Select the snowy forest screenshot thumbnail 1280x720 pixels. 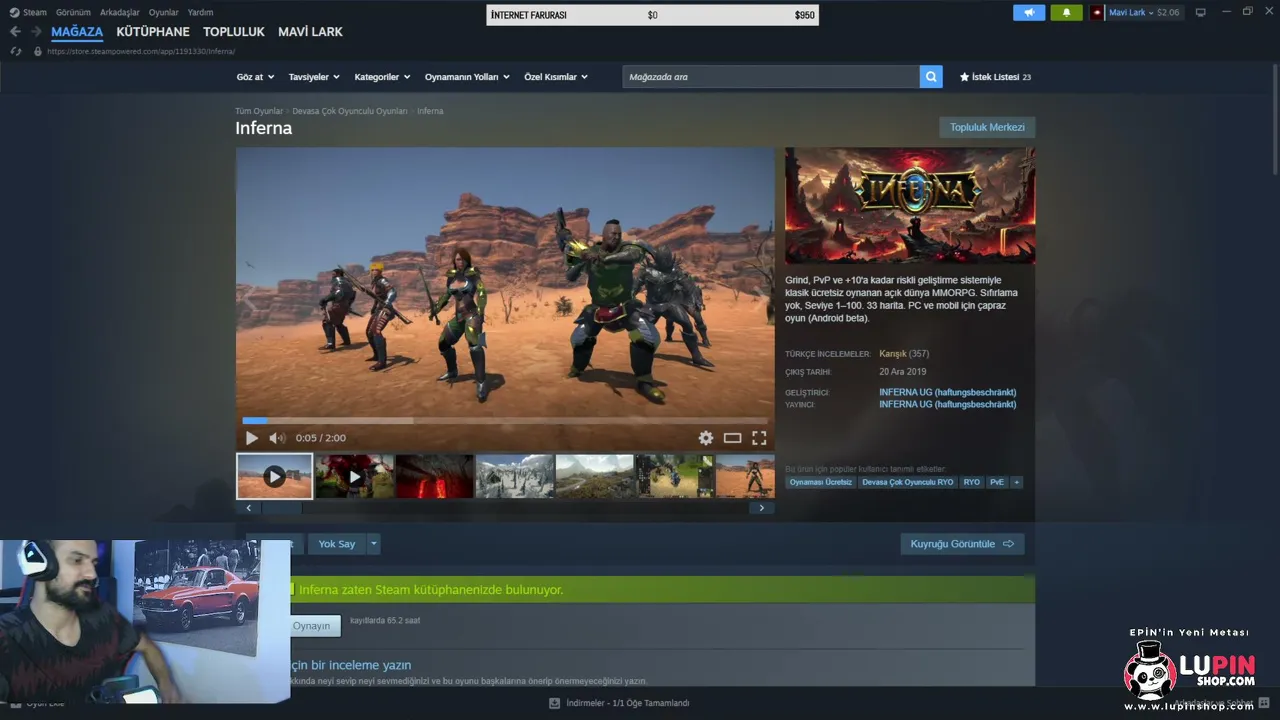(x=514, y=476)
